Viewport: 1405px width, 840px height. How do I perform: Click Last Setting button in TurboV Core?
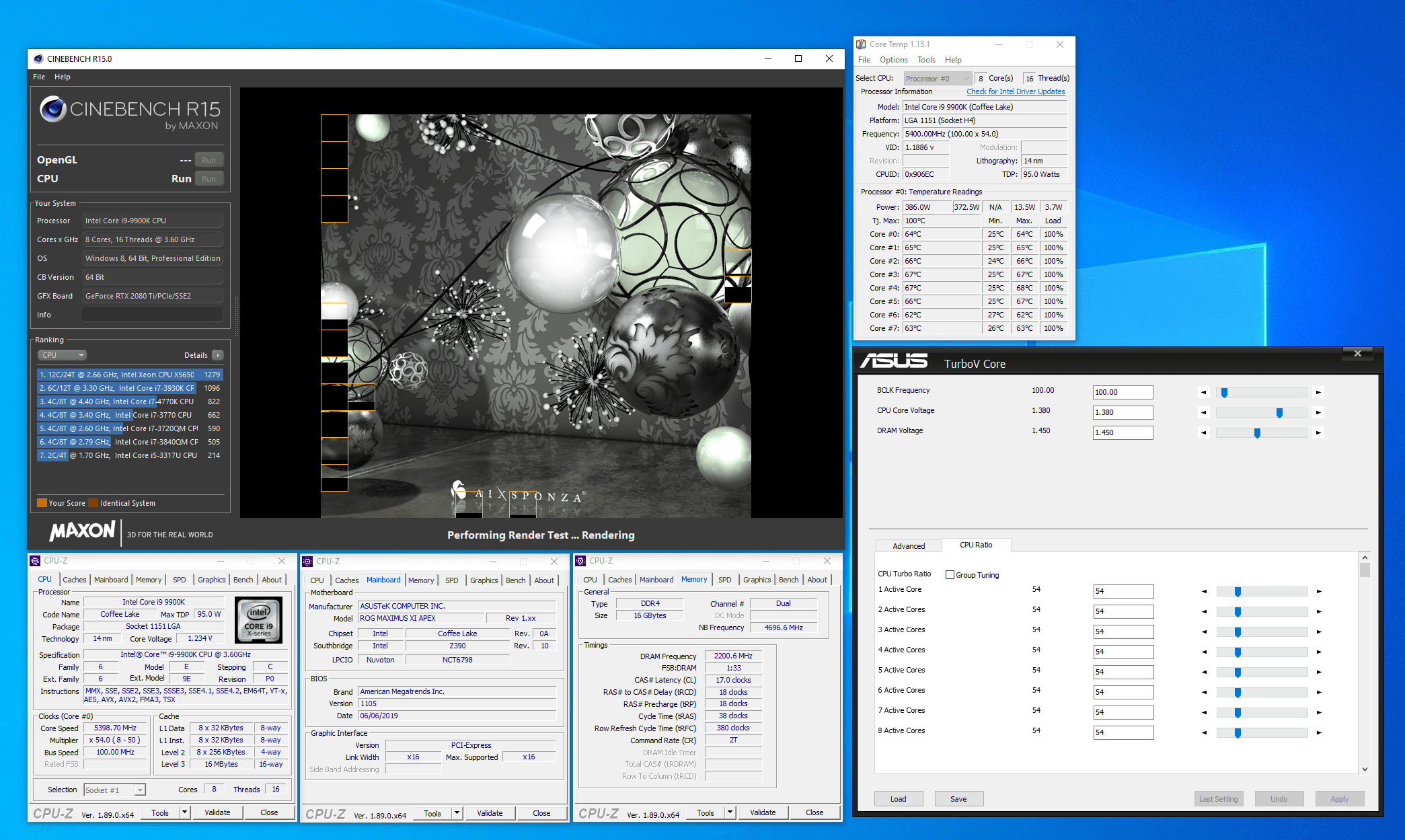(1219, 799)
